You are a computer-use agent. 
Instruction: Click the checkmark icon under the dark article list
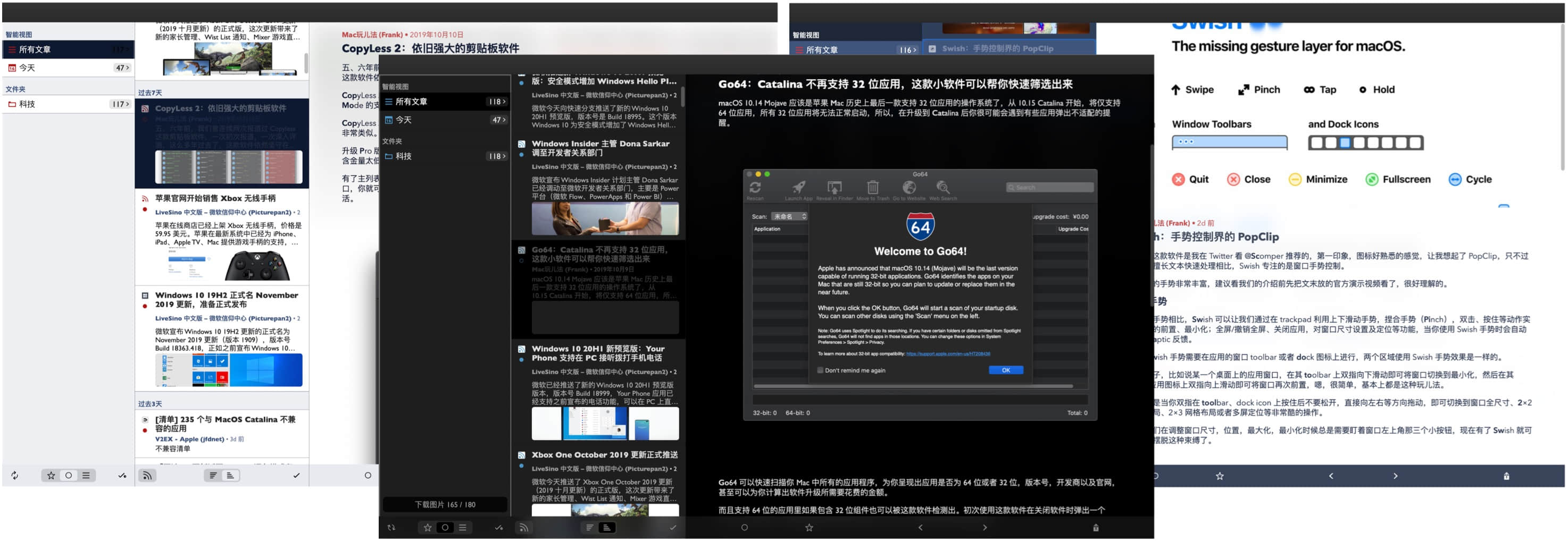[x=673, y=528]
